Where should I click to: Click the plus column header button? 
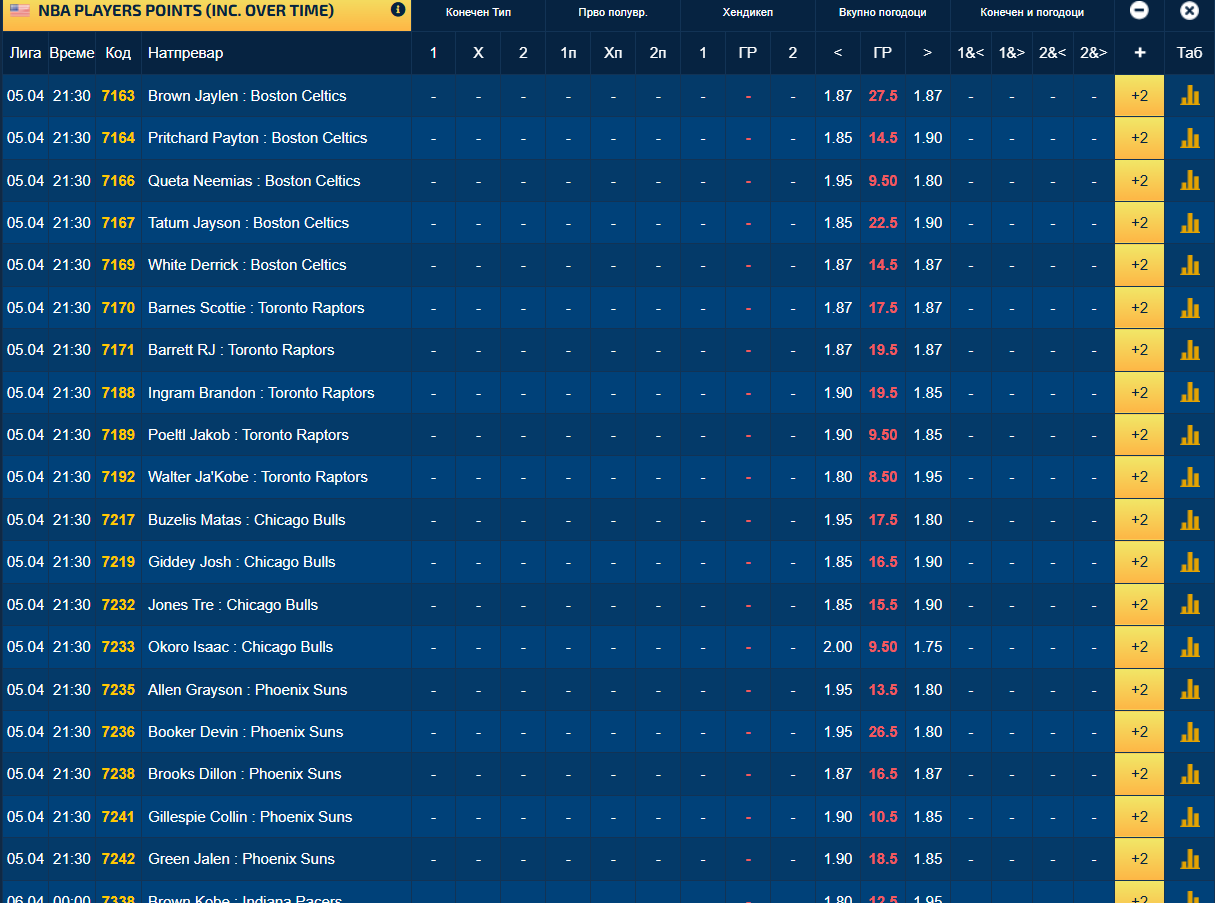1139,53
